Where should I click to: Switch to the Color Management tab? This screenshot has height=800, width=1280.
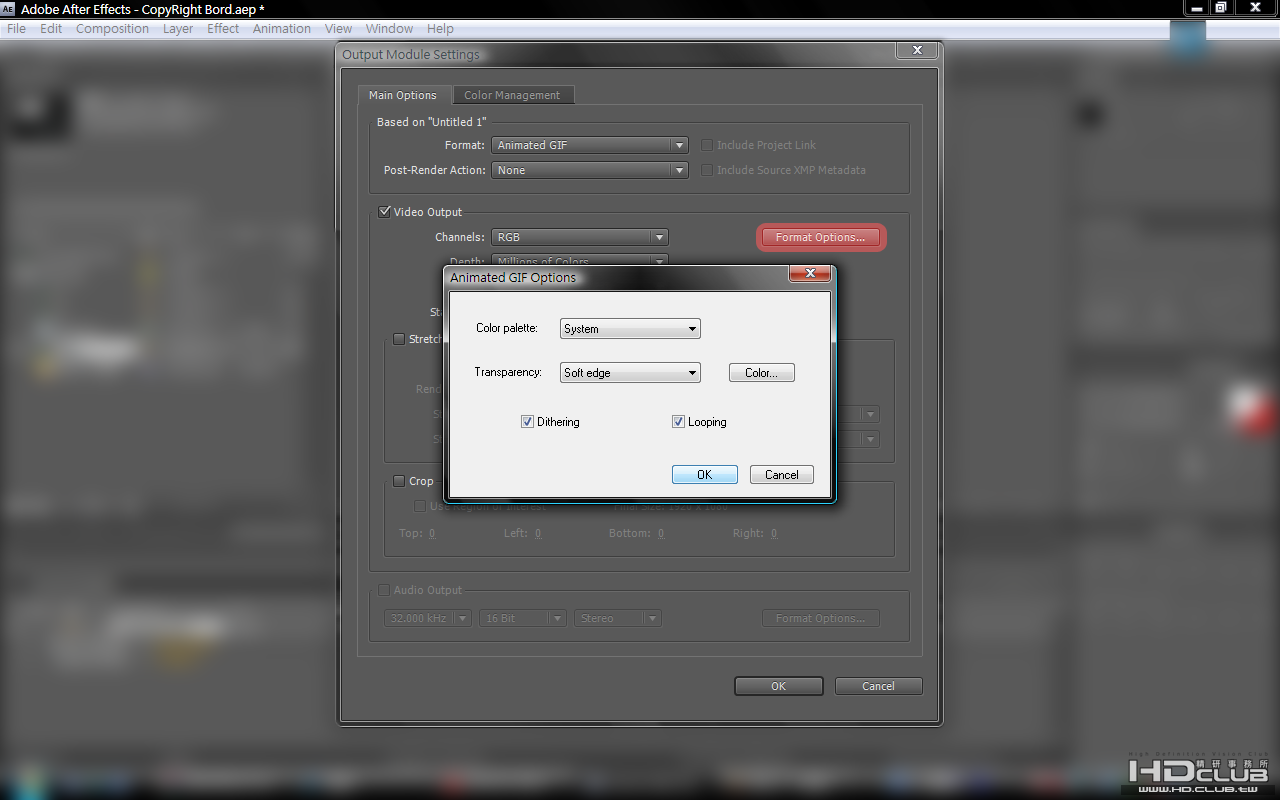tap(512, 95)
